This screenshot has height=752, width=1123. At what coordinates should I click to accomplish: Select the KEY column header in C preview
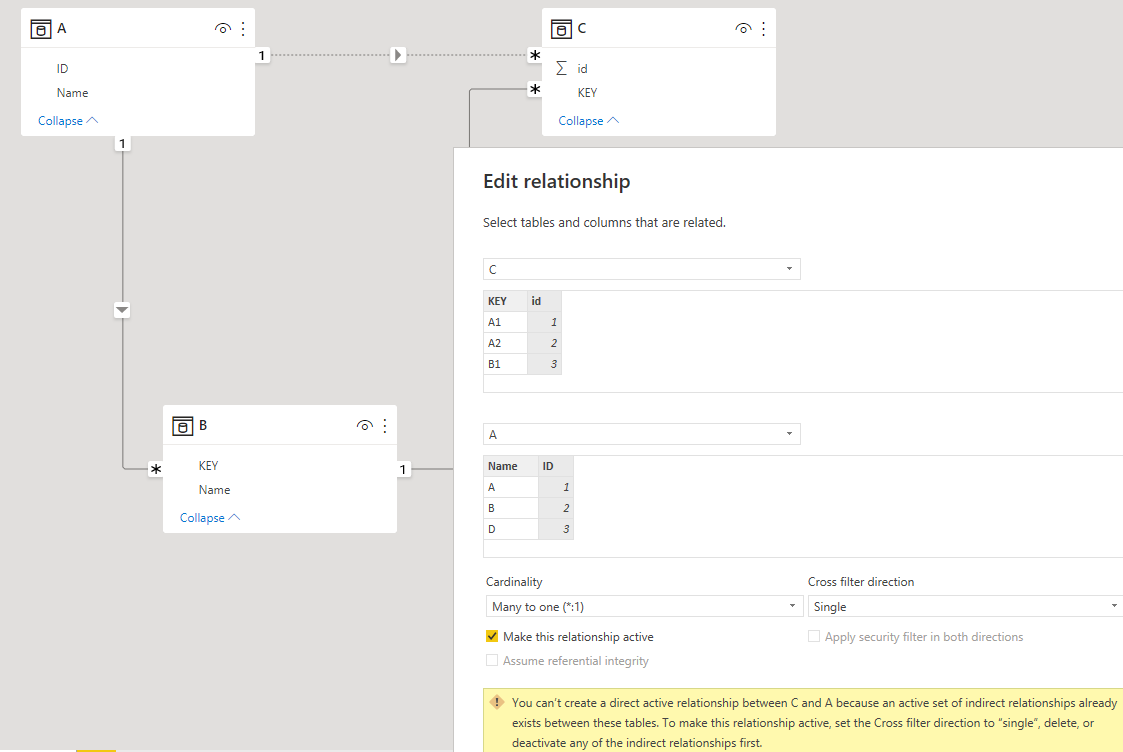[505, 301]
